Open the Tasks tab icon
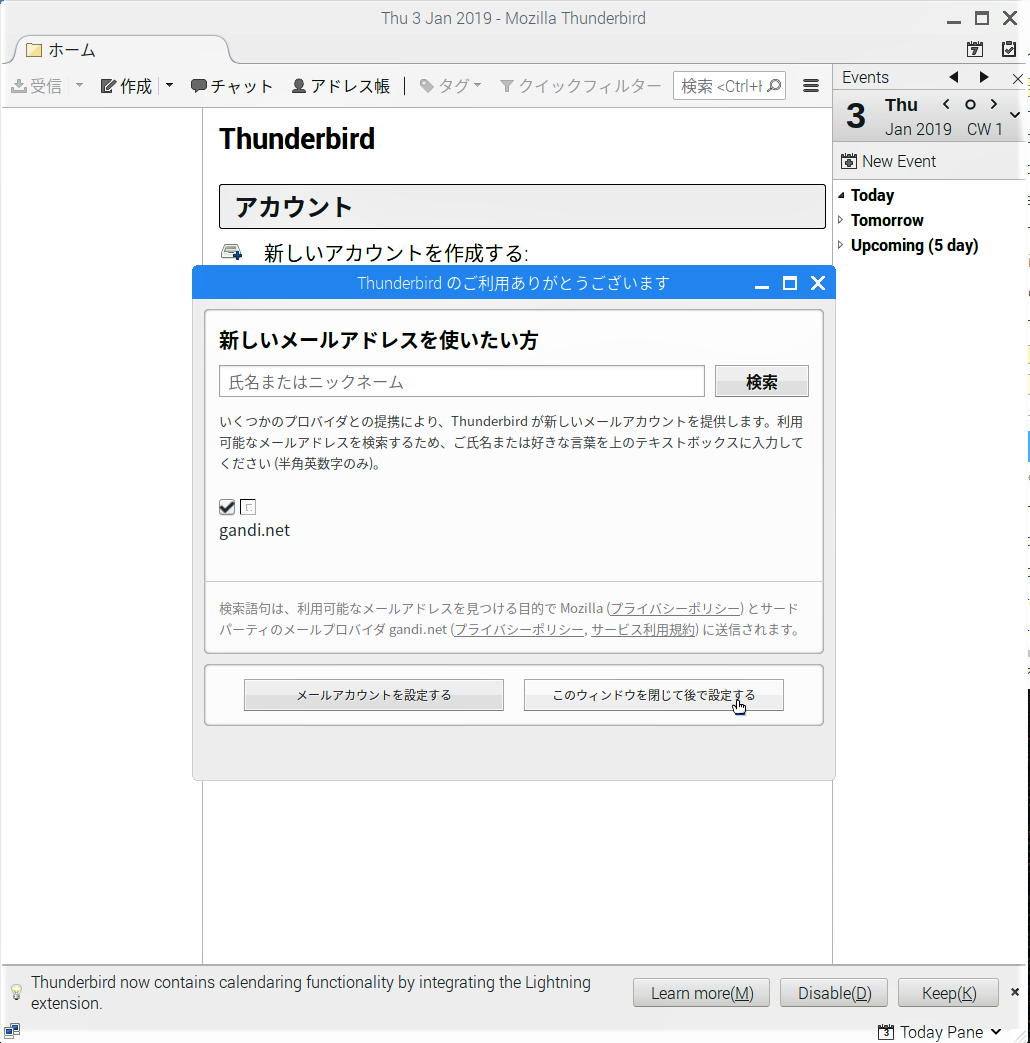 point(1009,49)
